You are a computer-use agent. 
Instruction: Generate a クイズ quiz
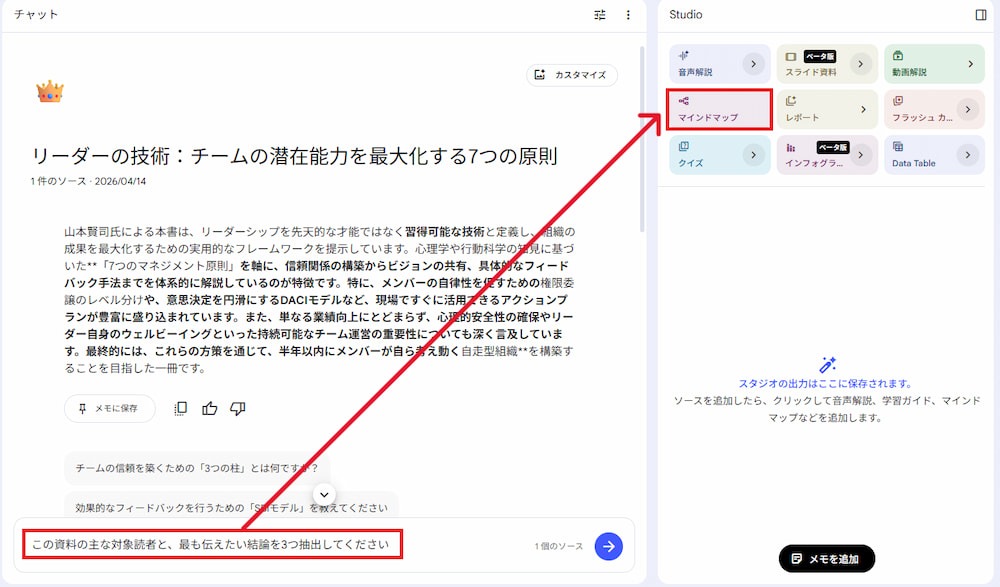pyautogui.click(x=719, y=155)
